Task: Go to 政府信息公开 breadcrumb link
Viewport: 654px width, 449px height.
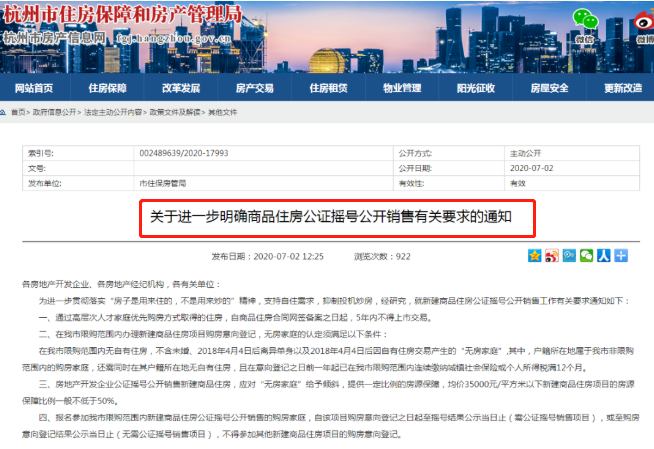Action: click(54, 112)
